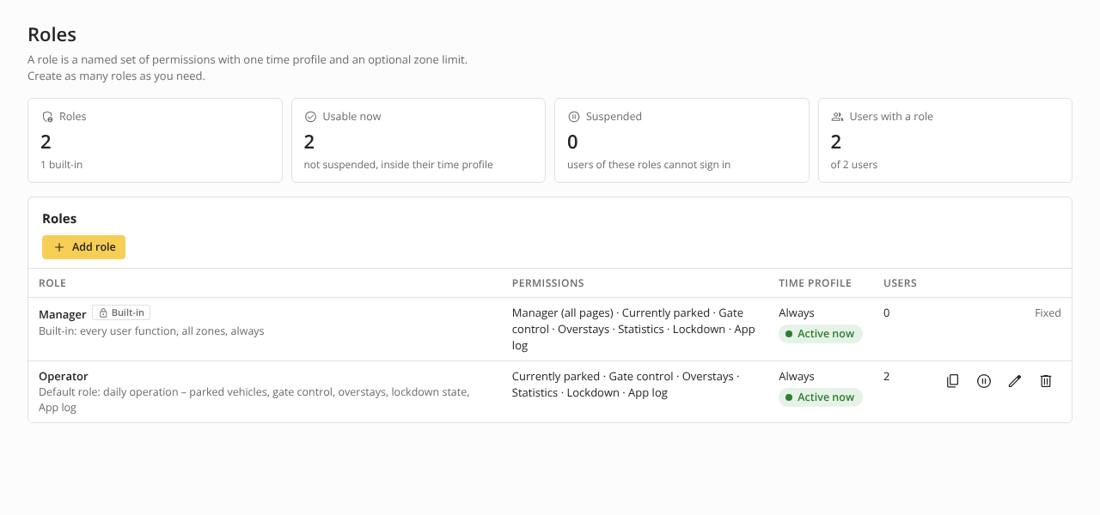Viewport: 1100px width, 515px height.
Task: Click Manager row permissions text
Action: [x=633, y=329]
